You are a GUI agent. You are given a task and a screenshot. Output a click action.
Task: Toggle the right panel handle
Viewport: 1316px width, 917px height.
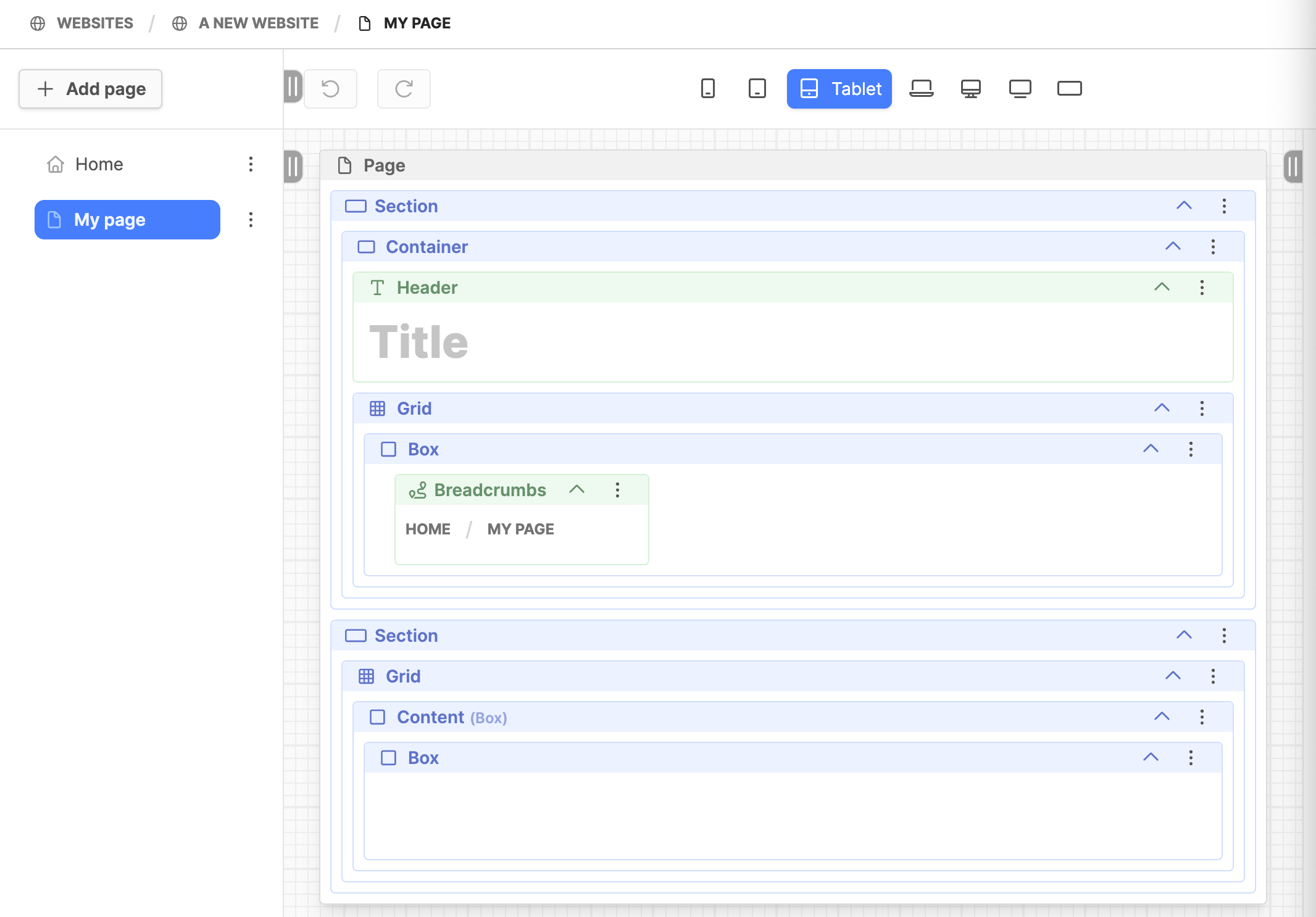click(x=1293, y=167)
